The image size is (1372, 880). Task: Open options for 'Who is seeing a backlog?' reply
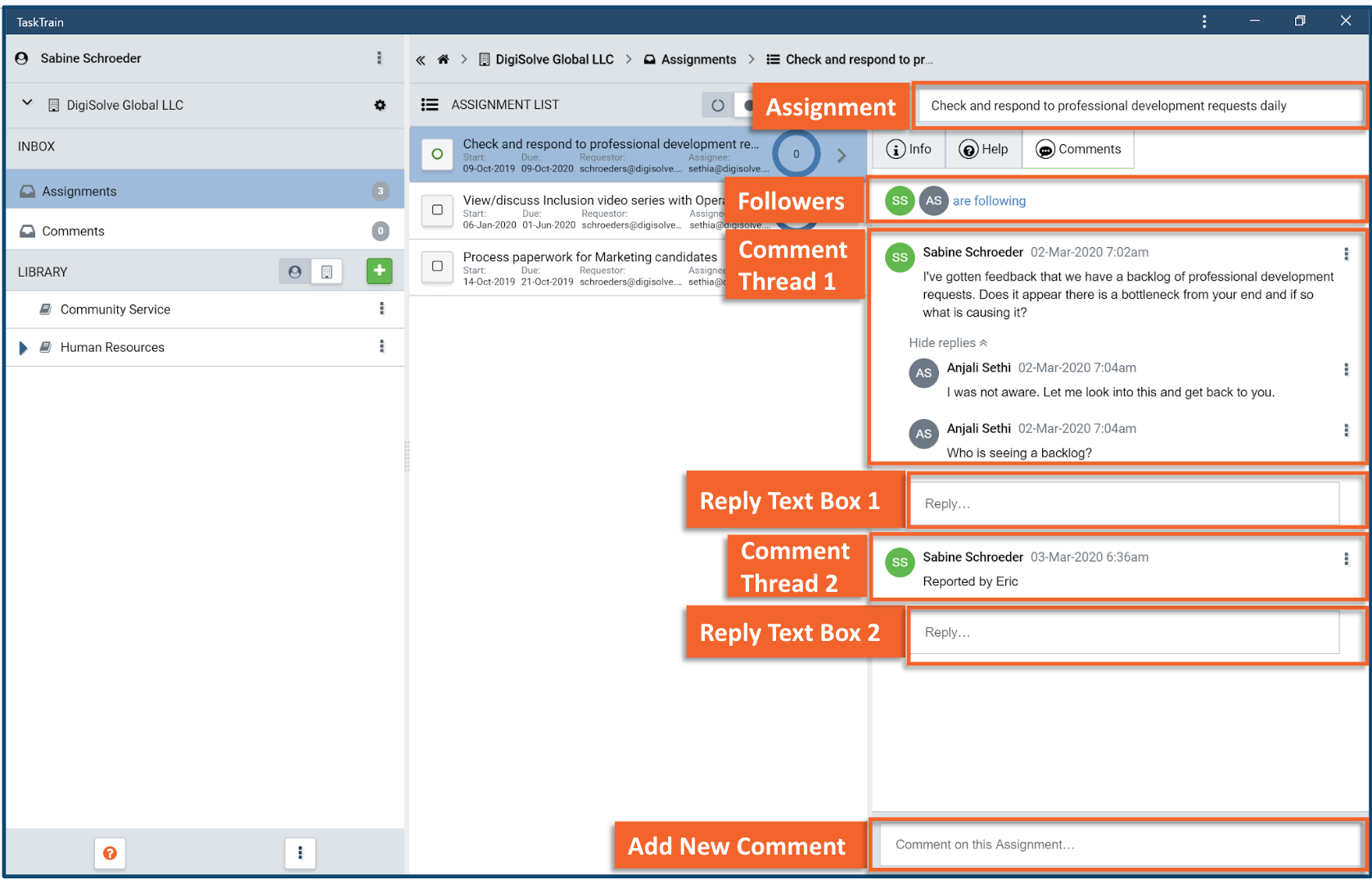click(x=1346, y=430)
